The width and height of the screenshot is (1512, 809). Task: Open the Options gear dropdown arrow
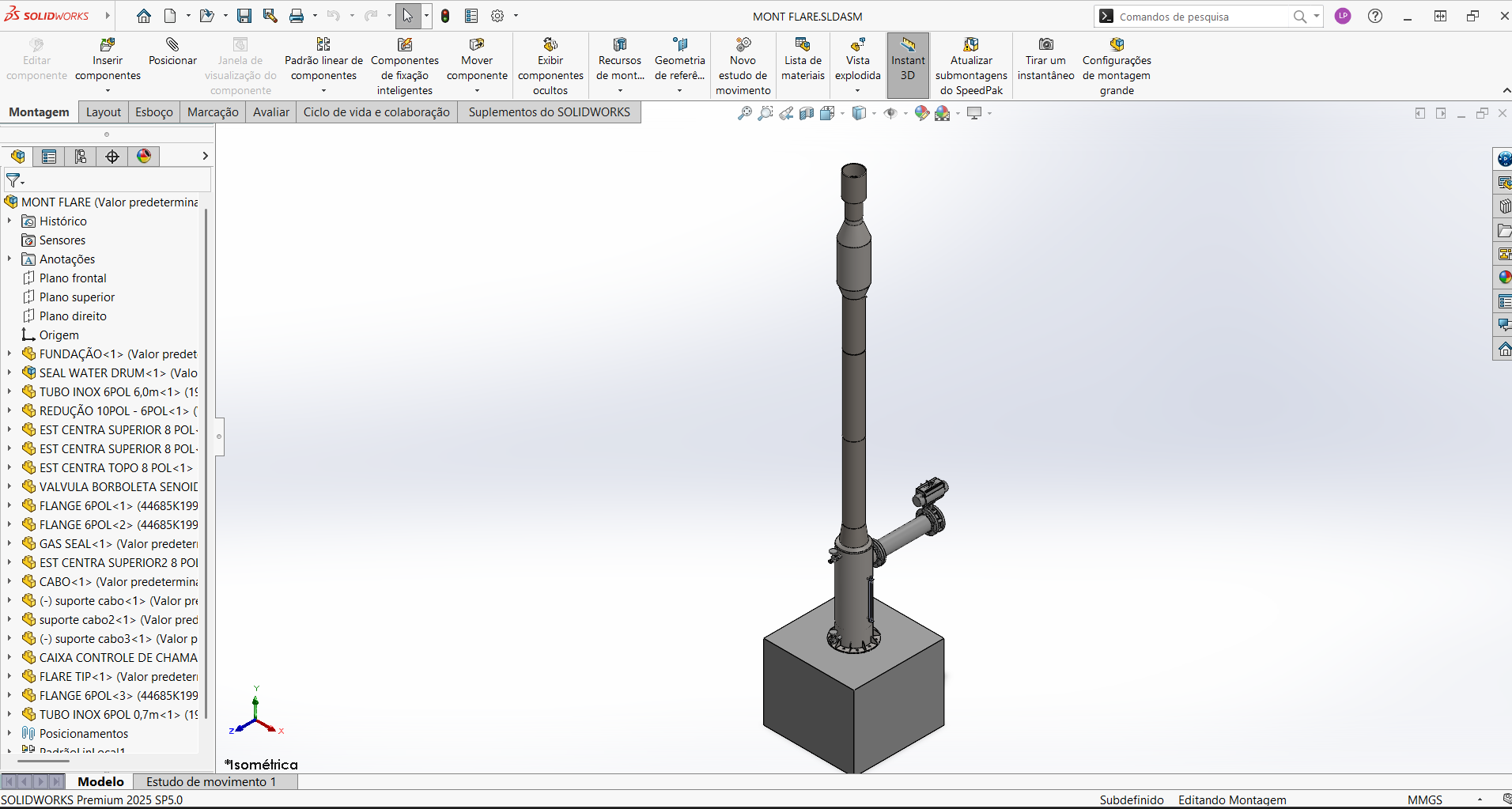pyautogui.click(x=516, y=16)
